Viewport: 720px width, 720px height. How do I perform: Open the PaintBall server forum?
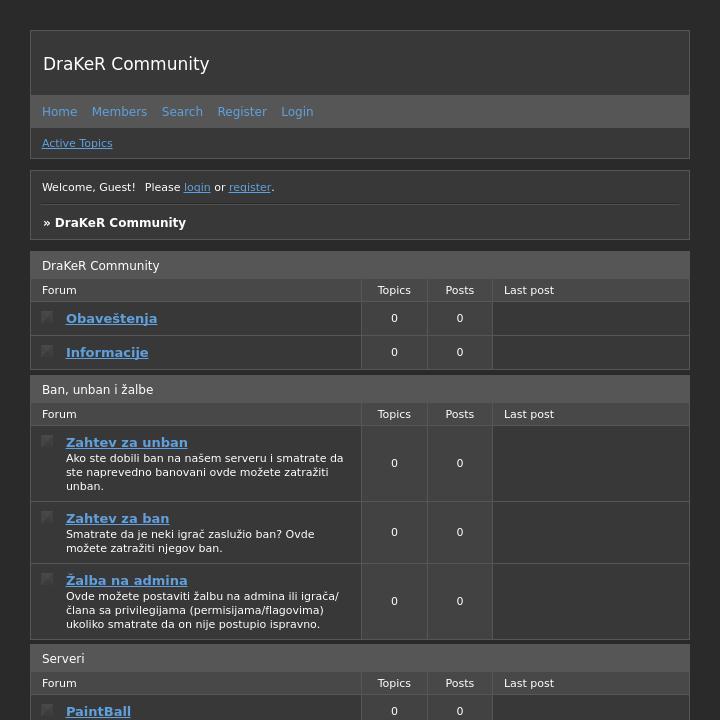(98, 711)
